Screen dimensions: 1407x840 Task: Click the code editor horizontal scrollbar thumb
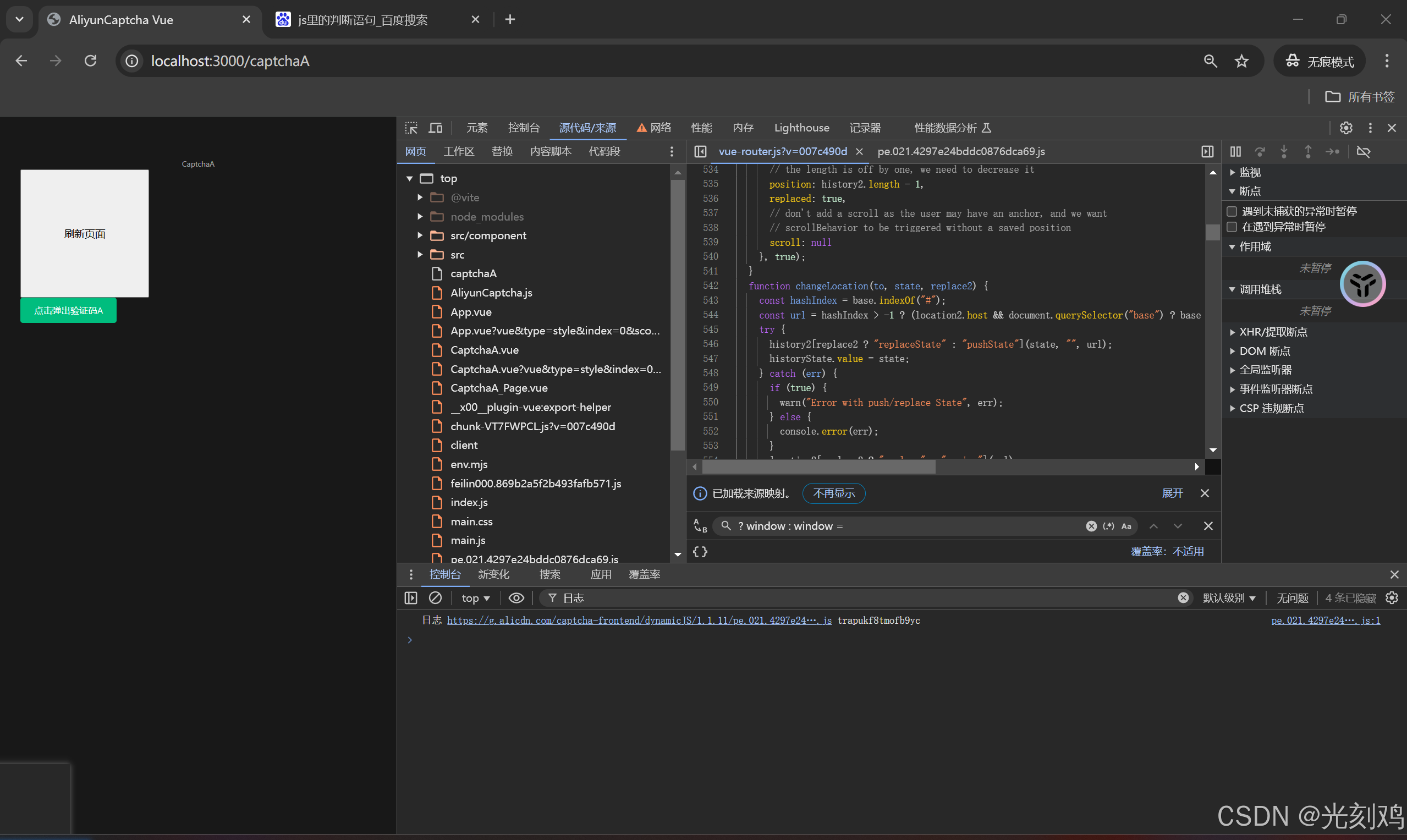(818, 467)
